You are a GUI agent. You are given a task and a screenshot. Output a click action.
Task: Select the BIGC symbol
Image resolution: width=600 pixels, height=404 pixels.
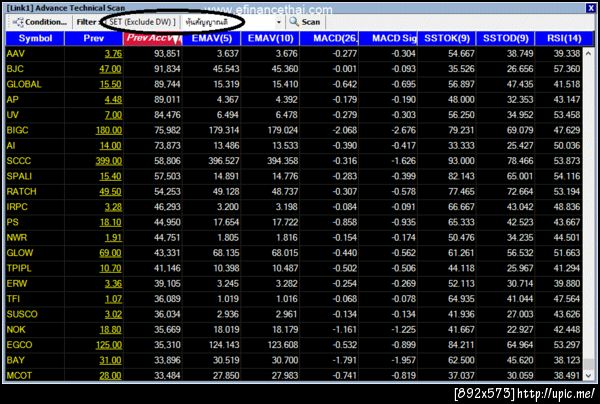coord(17,130)
